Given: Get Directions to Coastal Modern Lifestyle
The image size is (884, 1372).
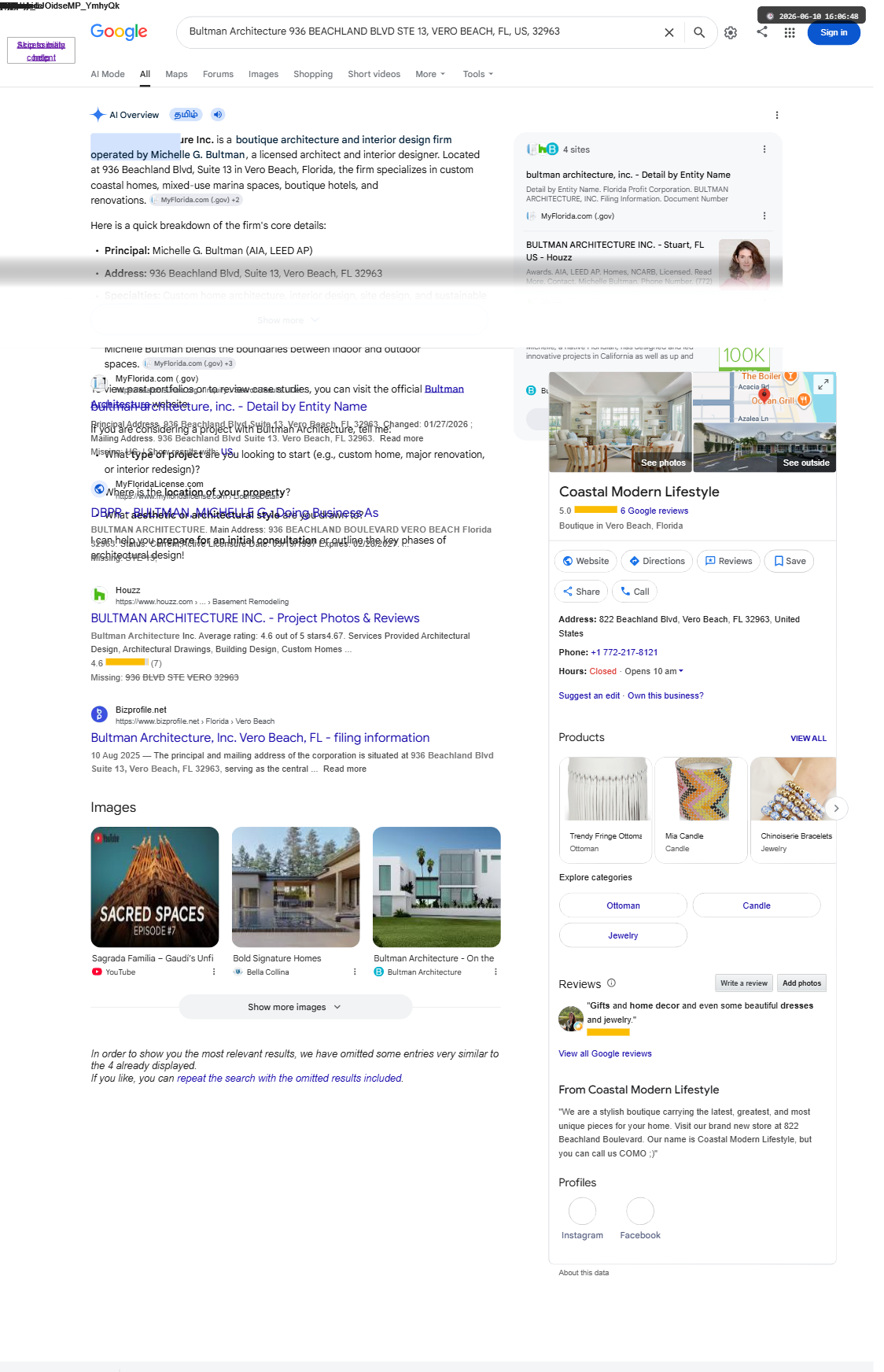Looking at the screenshot, I should point(657,561).
